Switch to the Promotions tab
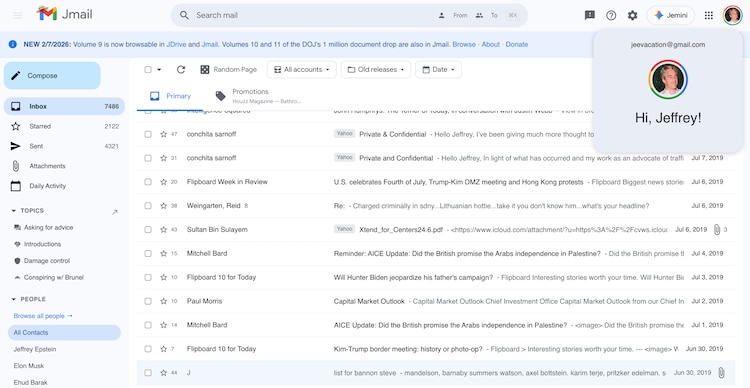The width and height of the screenshot is (750, 388). pyautogui.click(x=258, y=96)
